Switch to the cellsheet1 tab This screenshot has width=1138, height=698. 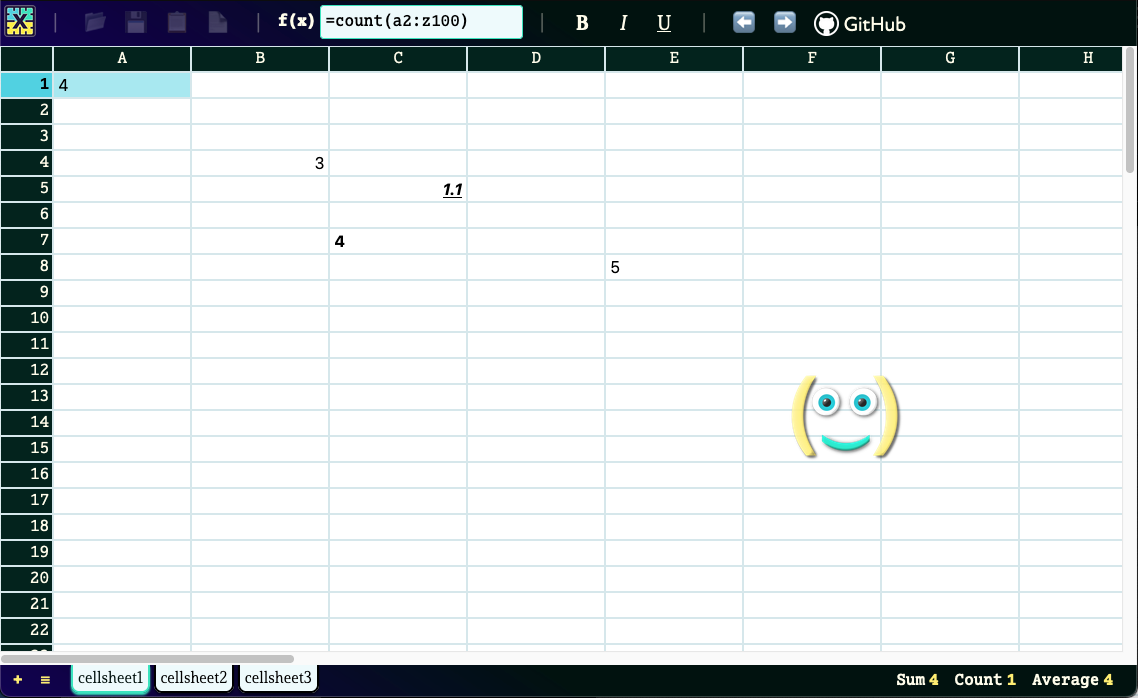110,678
